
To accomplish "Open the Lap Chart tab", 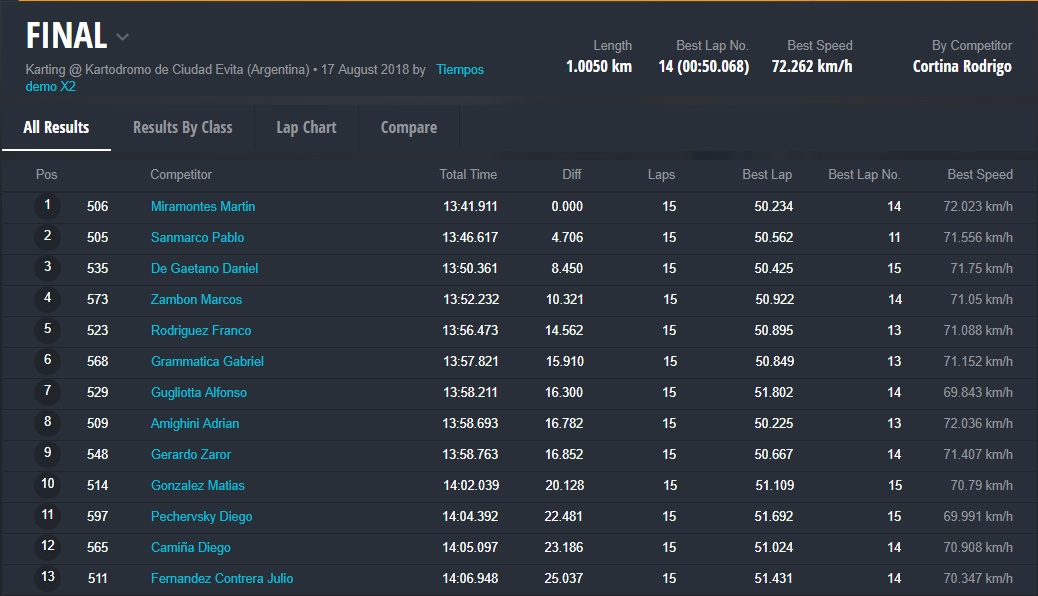I will [306, 127].
